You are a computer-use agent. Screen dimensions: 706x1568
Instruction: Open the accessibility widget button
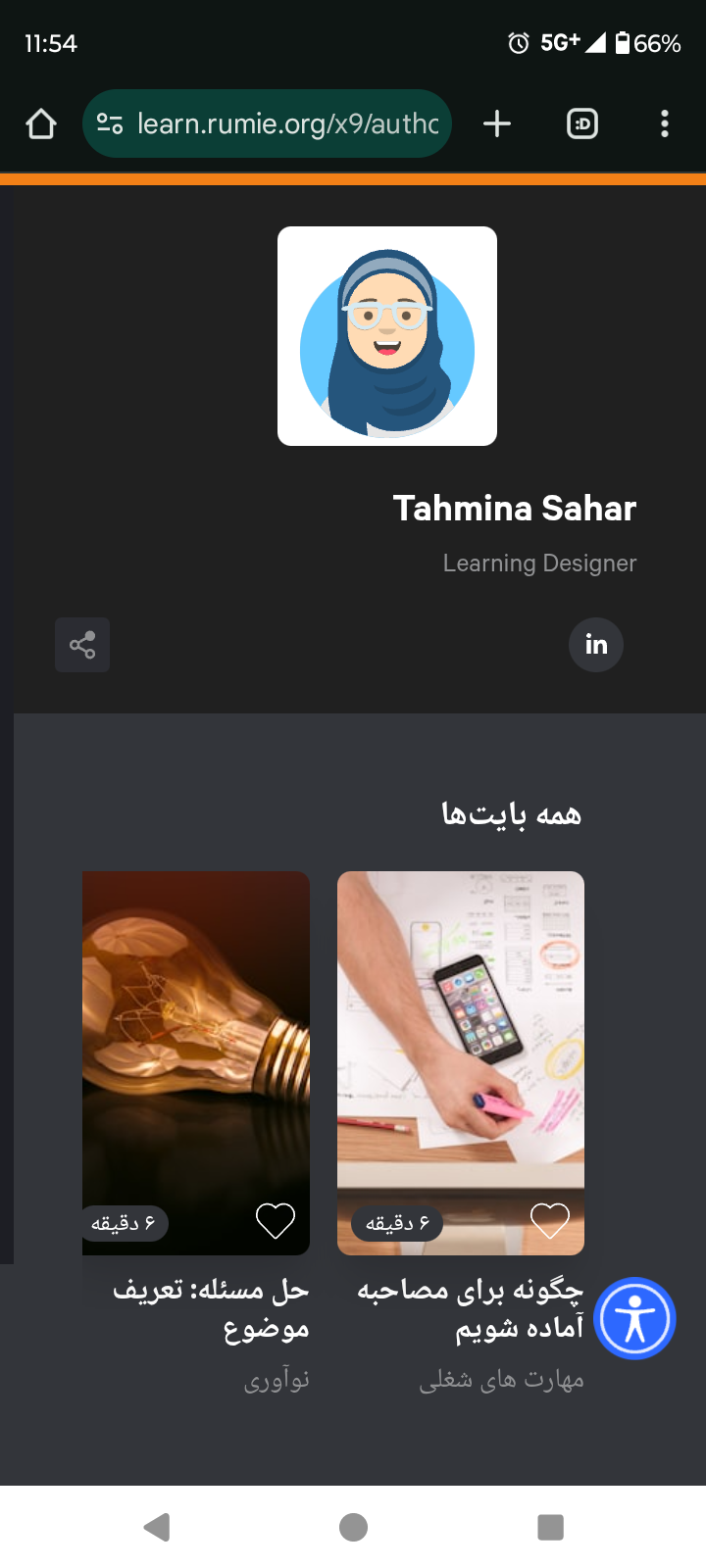(635, 1319)
